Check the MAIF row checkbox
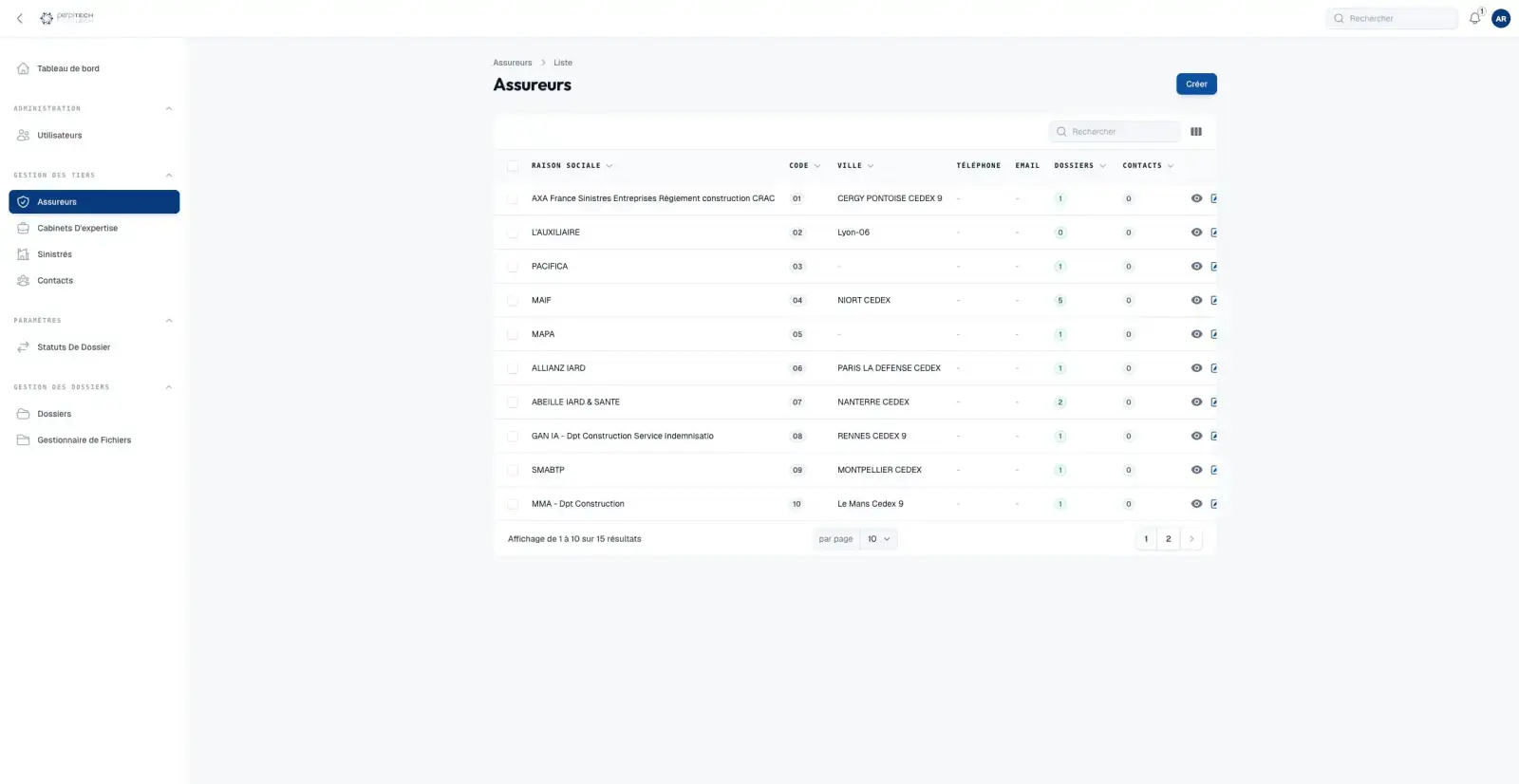Screen dimensions: 1519x784 (x=513, y=300)
